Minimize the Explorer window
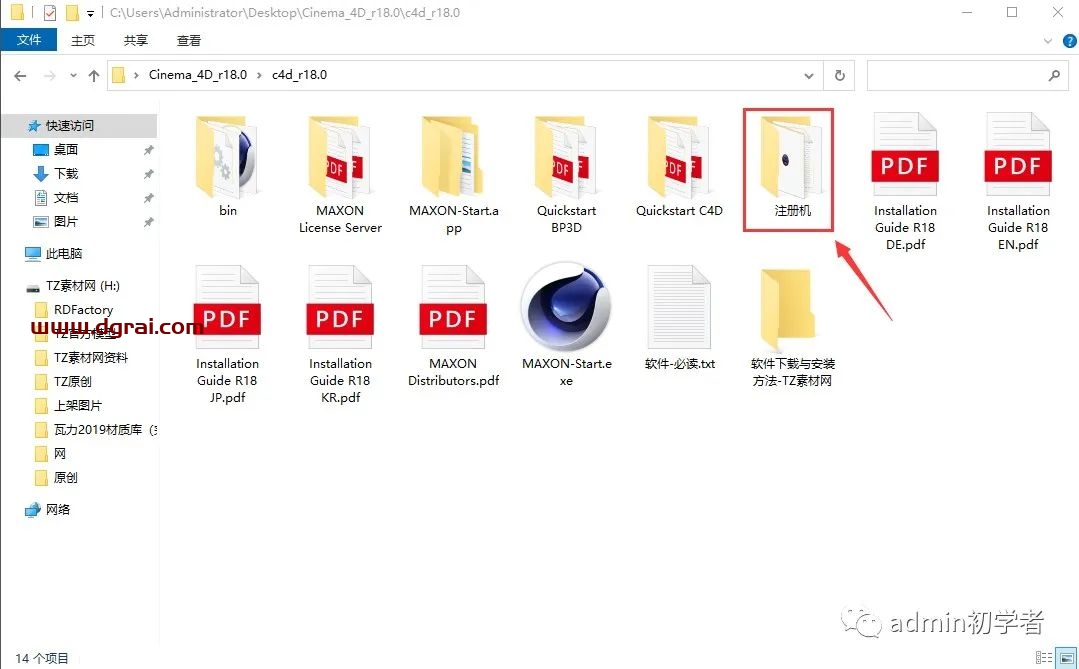This screenshot has height=669, width=1079. tap(968, 12)
